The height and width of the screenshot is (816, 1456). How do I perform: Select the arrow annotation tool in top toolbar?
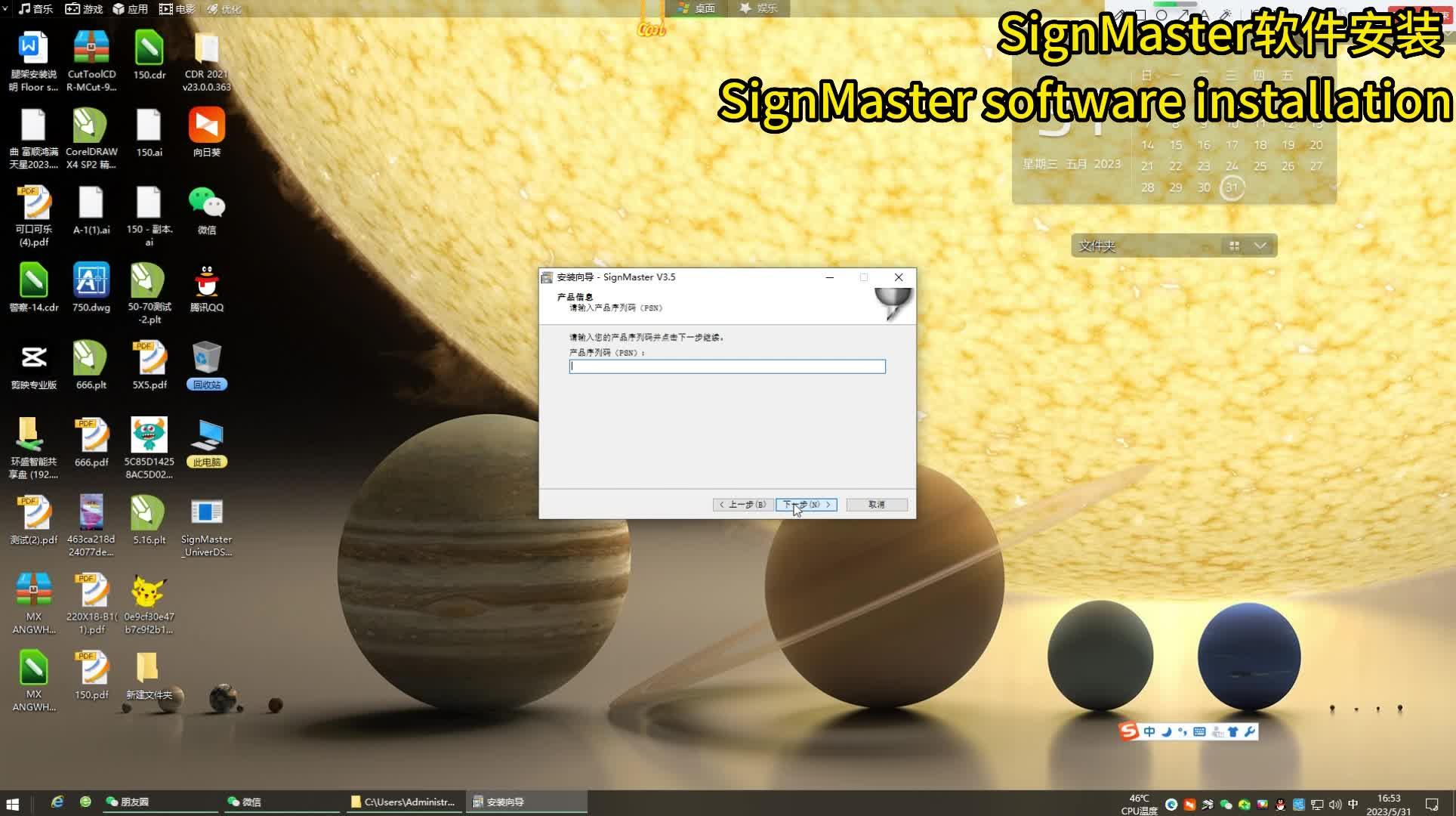[x=1183, y=13]
